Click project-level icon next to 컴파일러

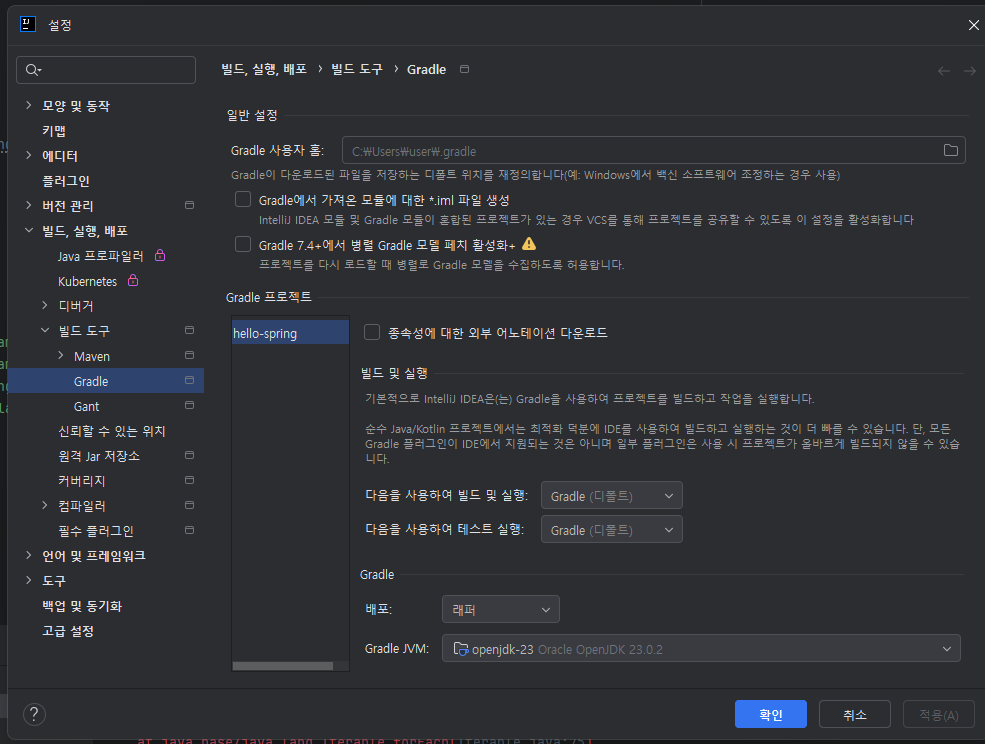coord(189,505)
